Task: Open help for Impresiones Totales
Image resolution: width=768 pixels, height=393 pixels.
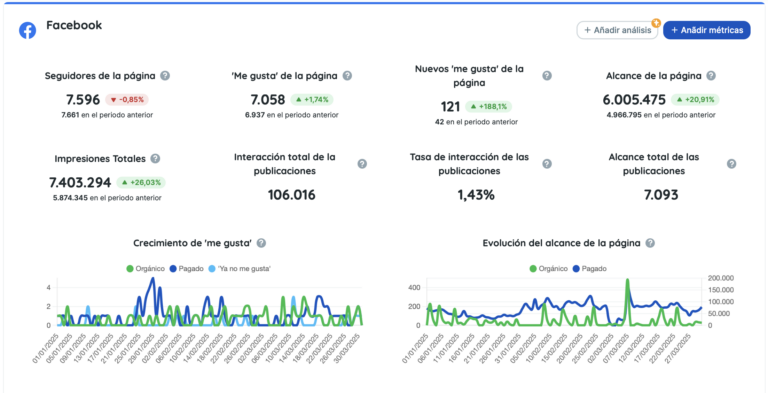Action: click(x=155, y=159)
